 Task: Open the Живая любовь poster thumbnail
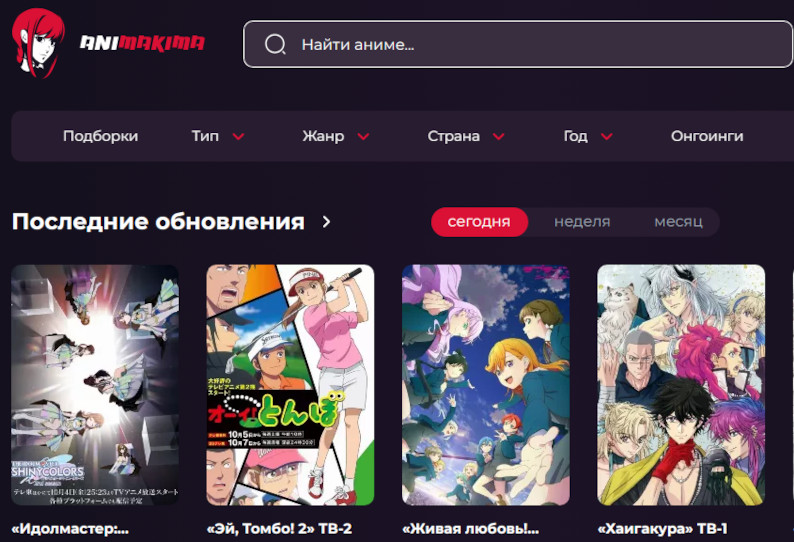coord(486,385)
